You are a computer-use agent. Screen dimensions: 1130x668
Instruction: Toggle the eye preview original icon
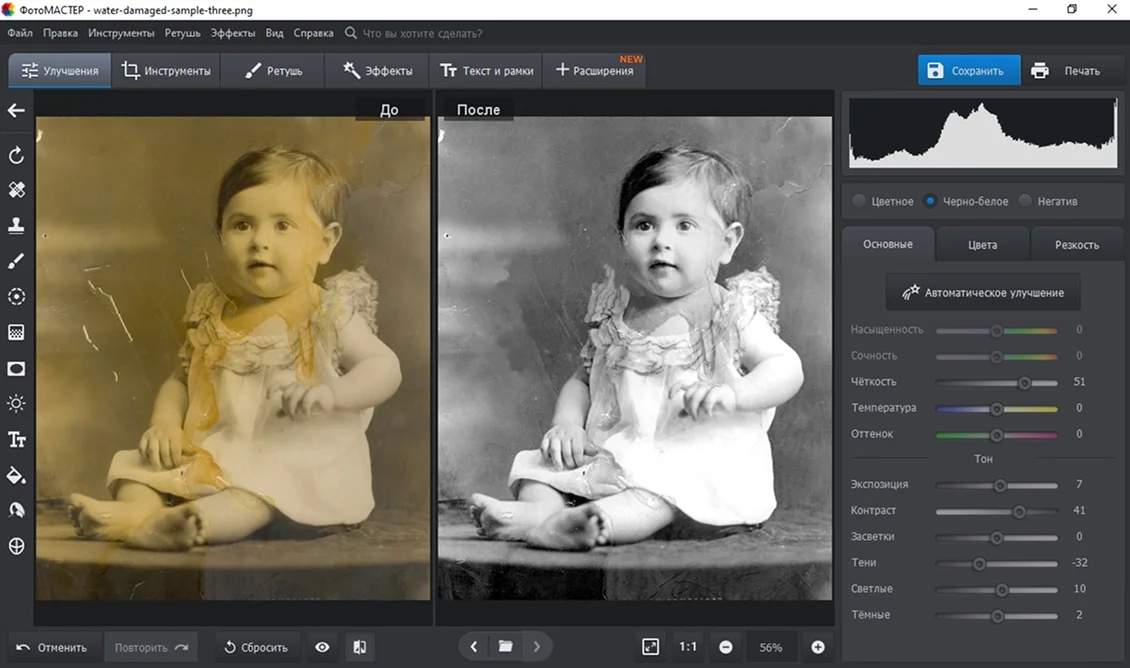322,647
